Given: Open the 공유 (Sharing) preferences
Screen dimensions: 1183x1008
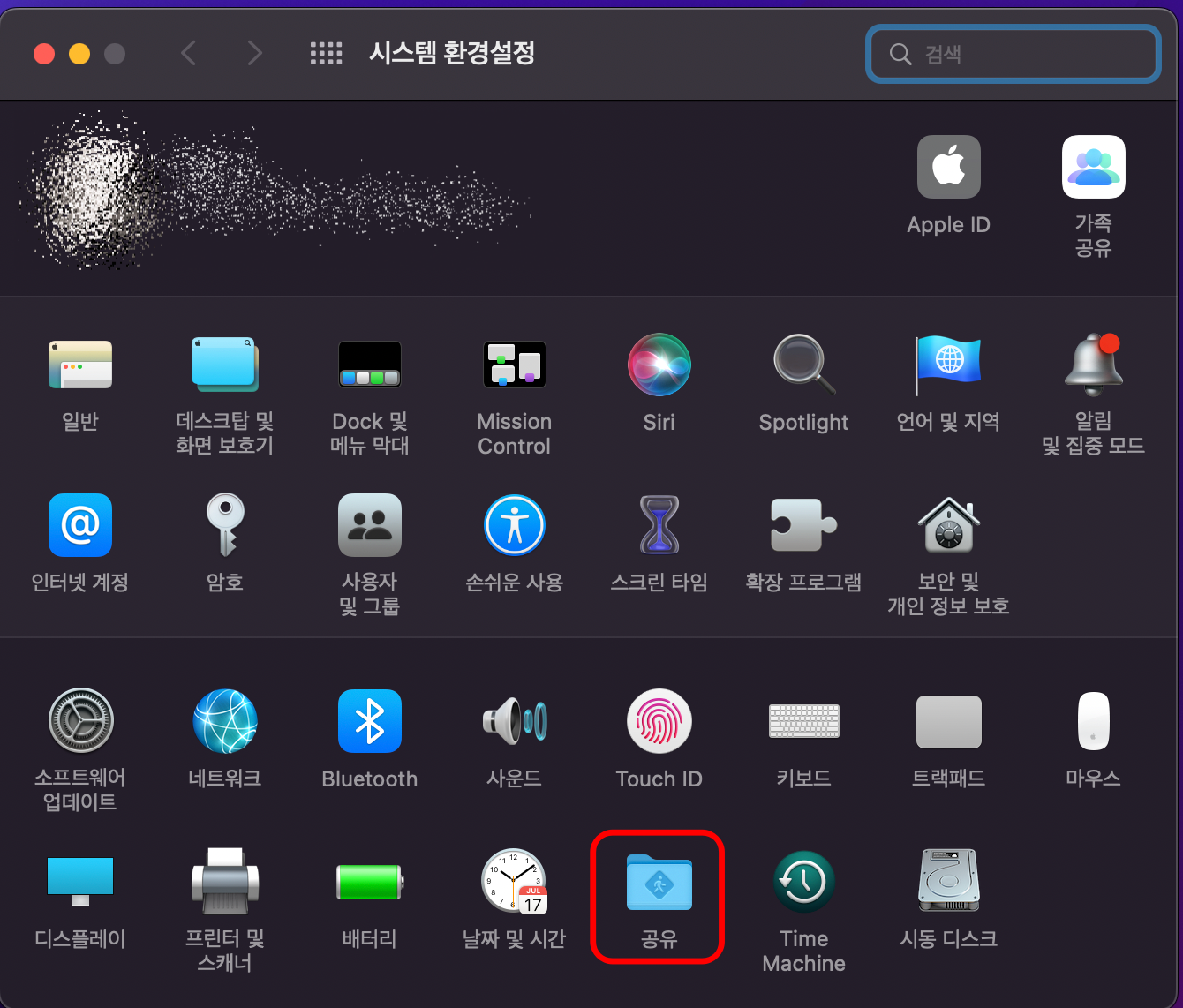Looking at the screenshot, I should (x=657, y=883).
